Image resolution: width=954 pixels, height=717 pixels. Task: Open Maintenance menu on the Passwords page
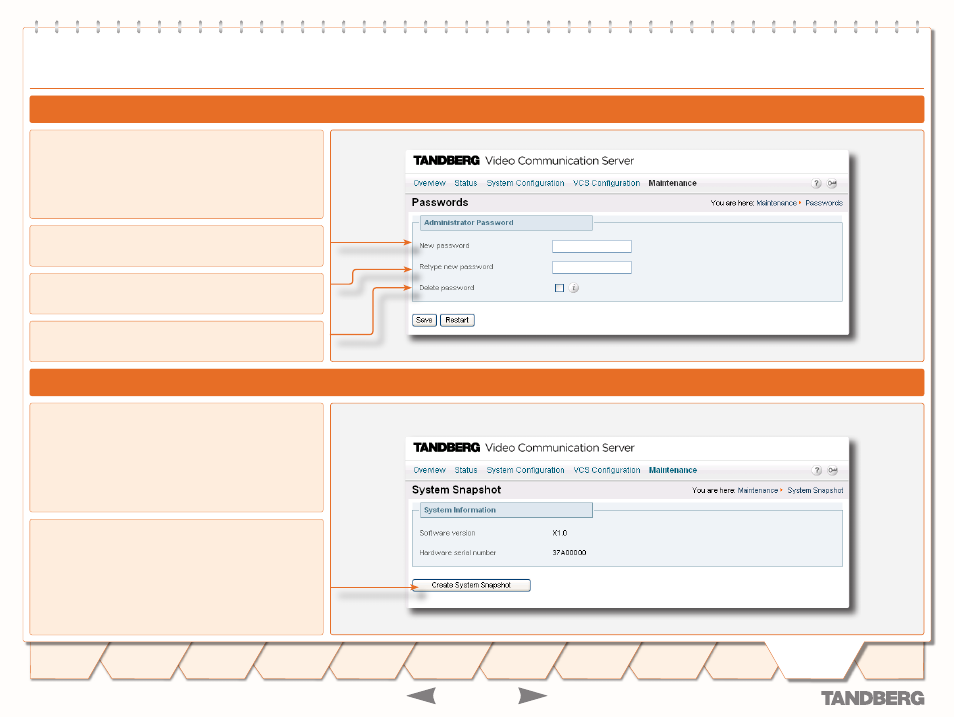pyautogui.click(x=672, y=183)
